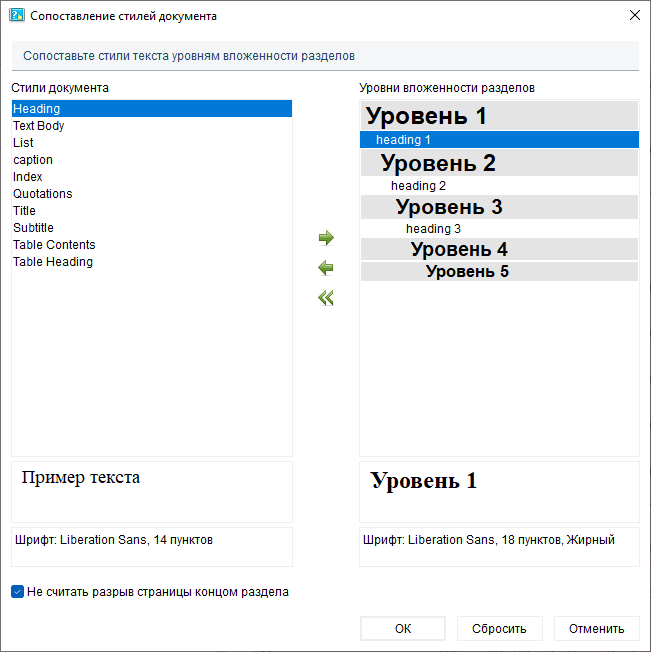Click the Отменить cancel button
This screenshot has height=652, width=651.
[x=596, y=628]
